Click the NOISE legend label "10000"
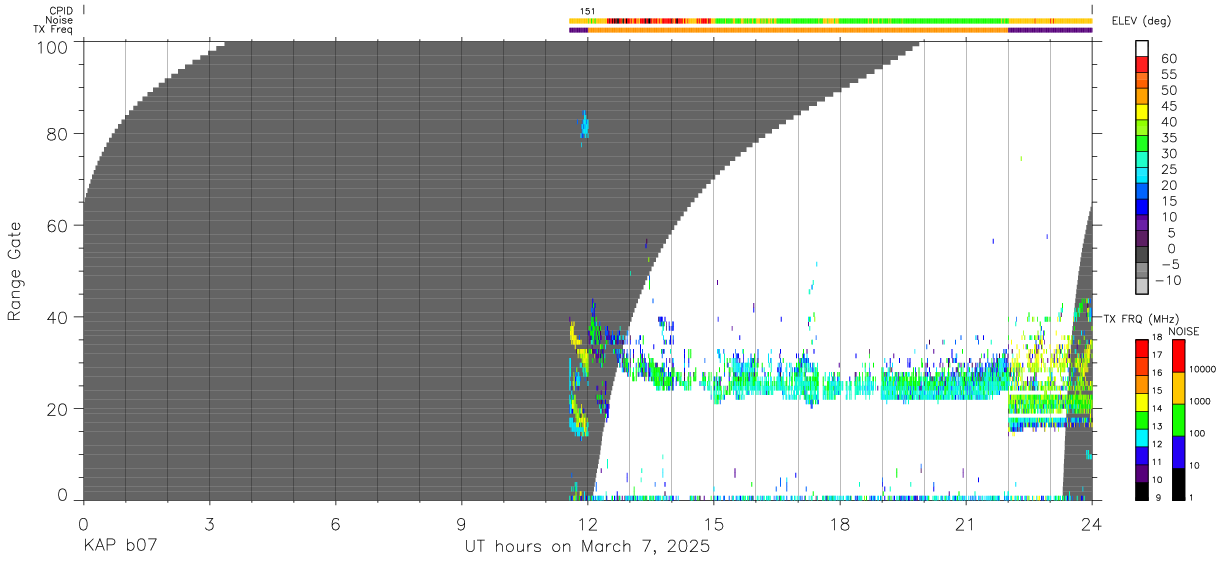Viewport: 1228px width, 567px height. click(x=1201, y=369)
